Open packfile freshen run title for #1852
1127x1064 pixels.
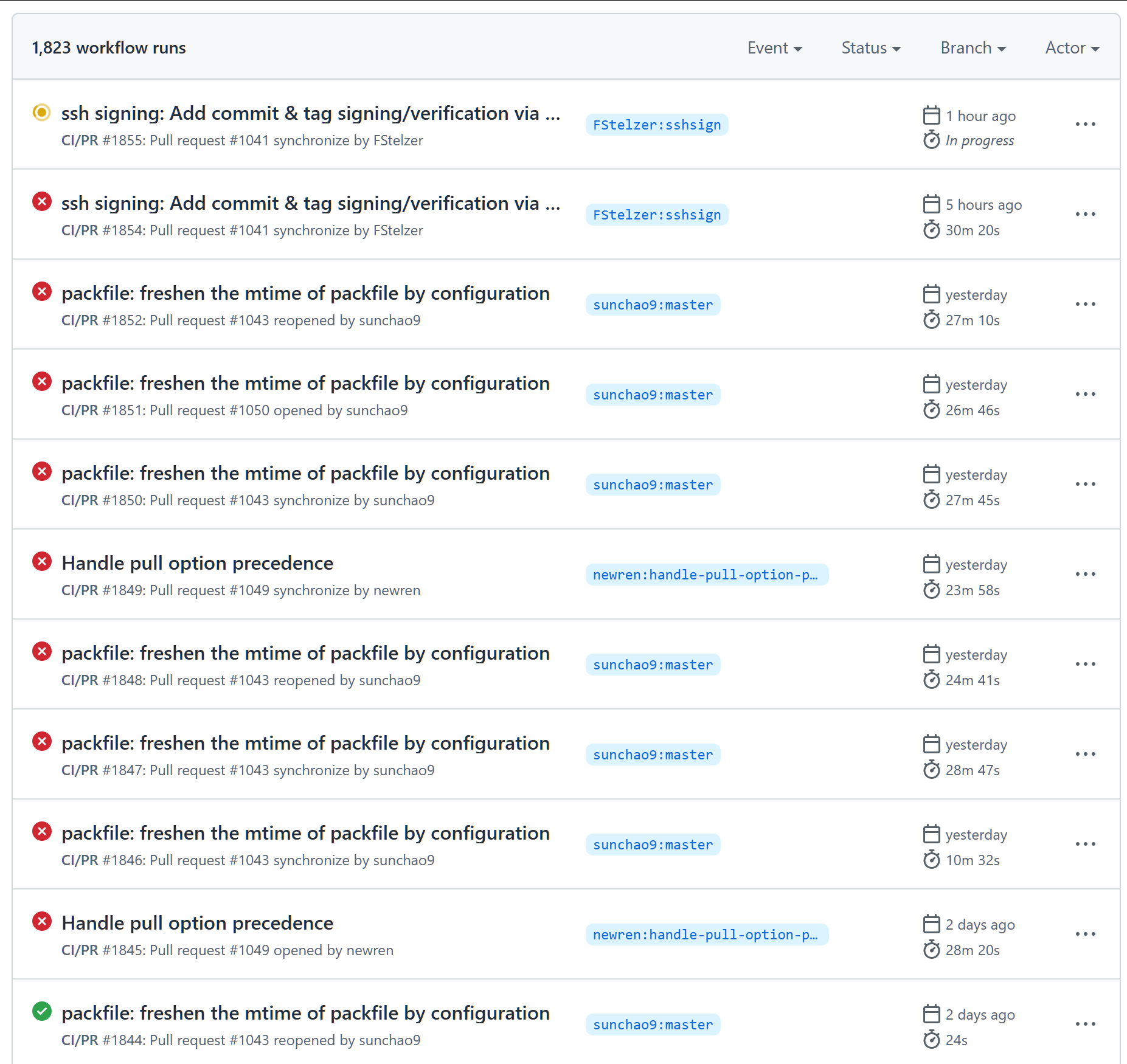point(305,293)
